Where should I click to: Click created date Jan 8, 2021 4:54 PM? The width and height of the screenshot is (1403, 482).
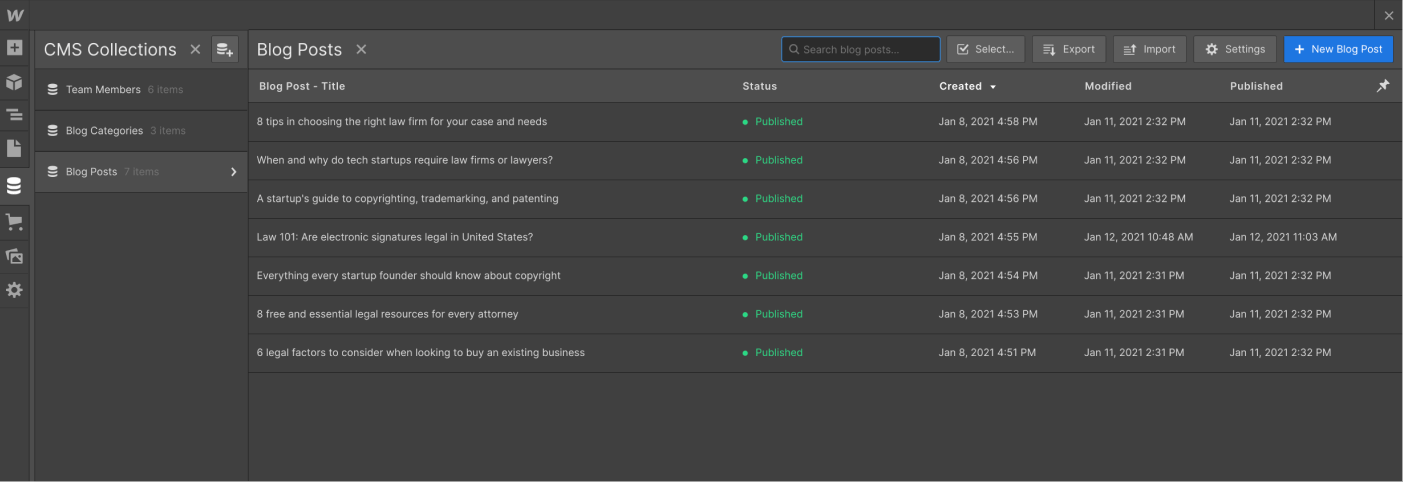pyautogui.click(x=988, y=276)
